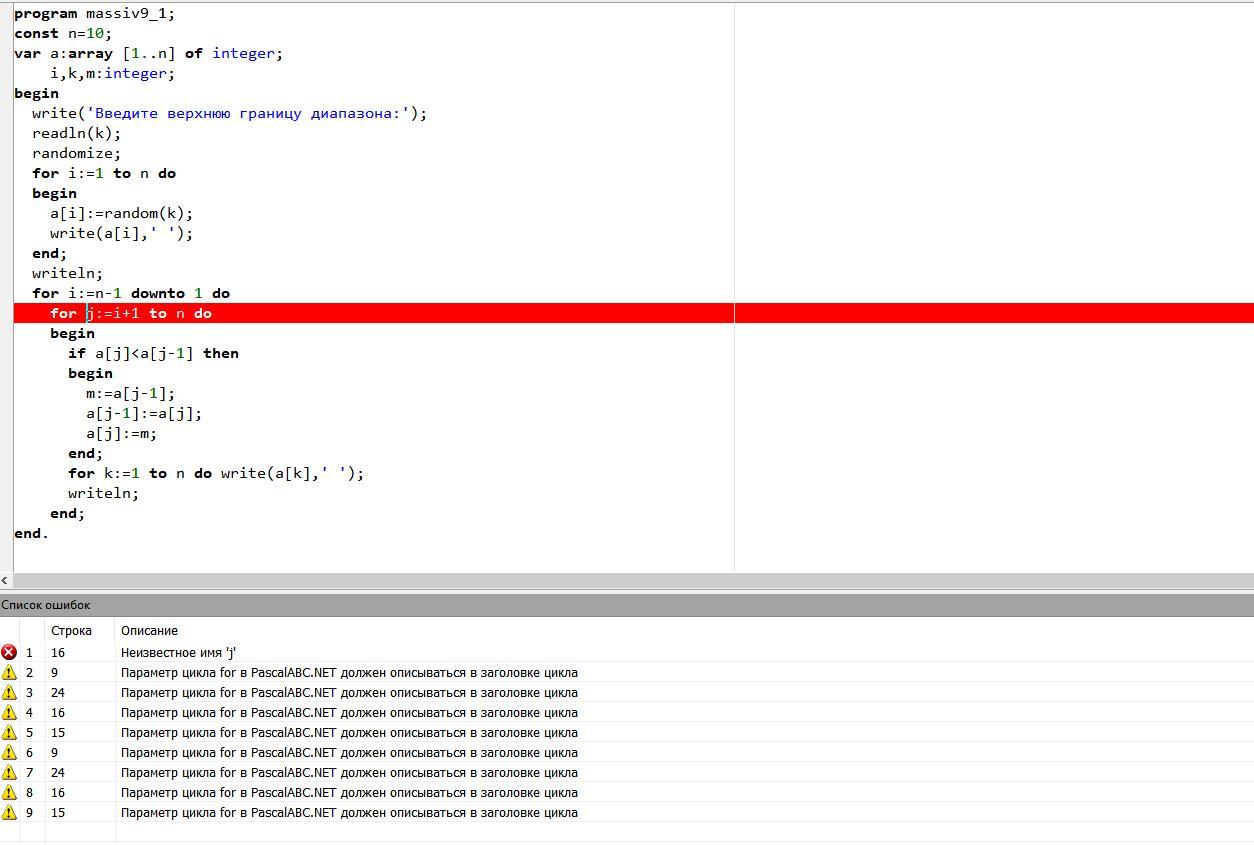This screenshot has height=845, width=1254.
Task: Sort errors by the Описание column header
Action: [149, 631]
